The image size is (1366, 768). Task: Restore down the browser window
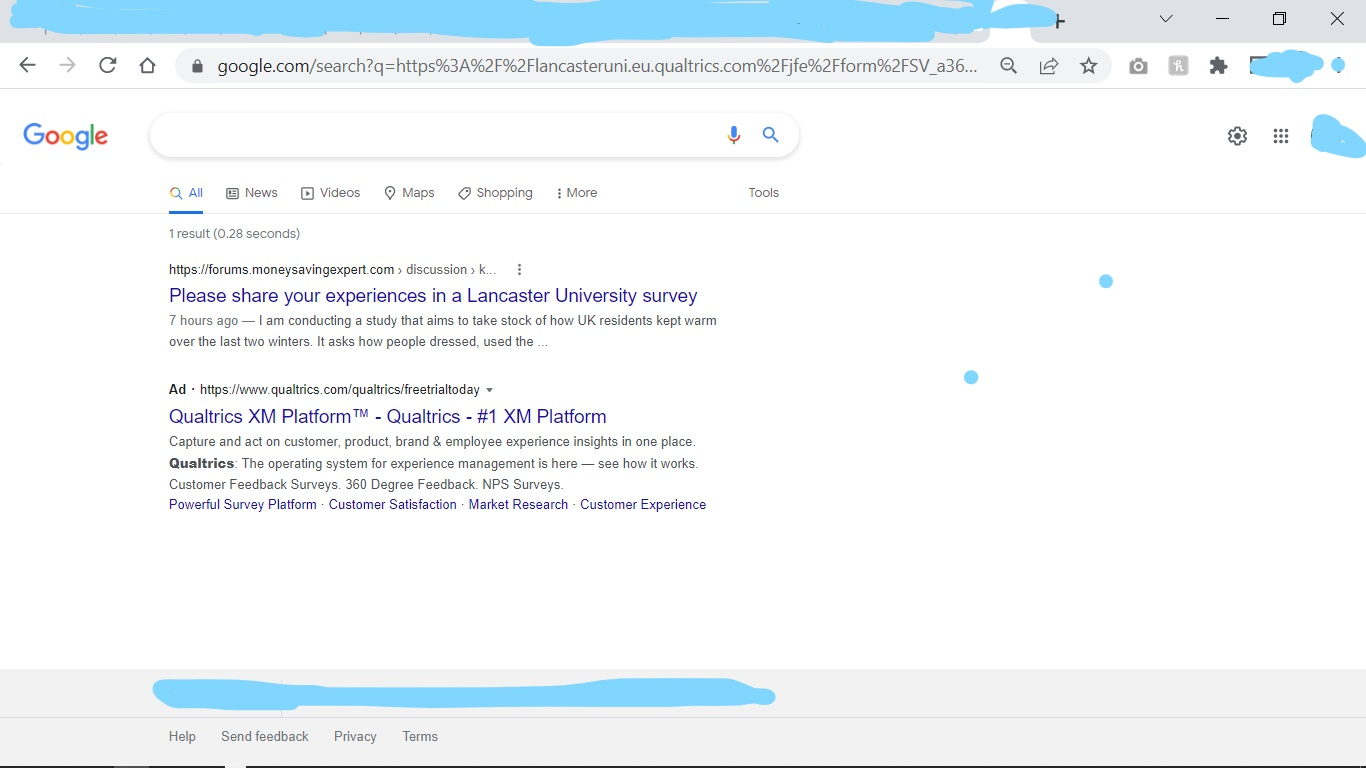tap(1280, 19)
